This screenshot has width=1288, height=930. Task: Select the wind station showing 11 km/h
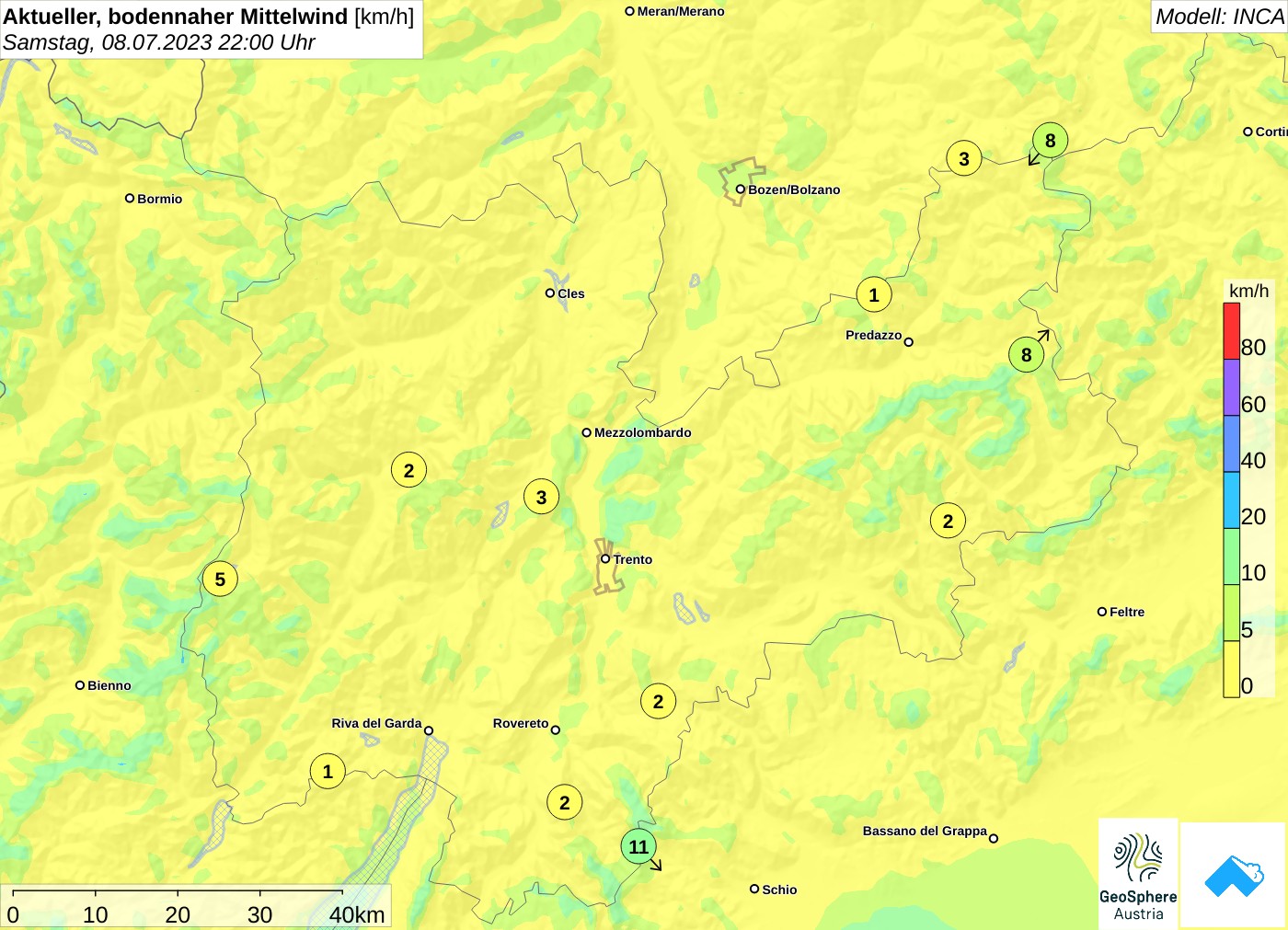click(x=638, y=846)
